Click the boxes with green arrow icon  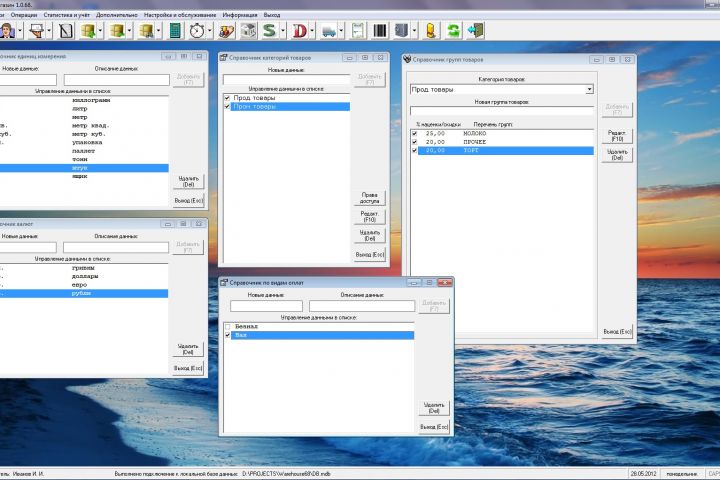[x=88, y=31]
